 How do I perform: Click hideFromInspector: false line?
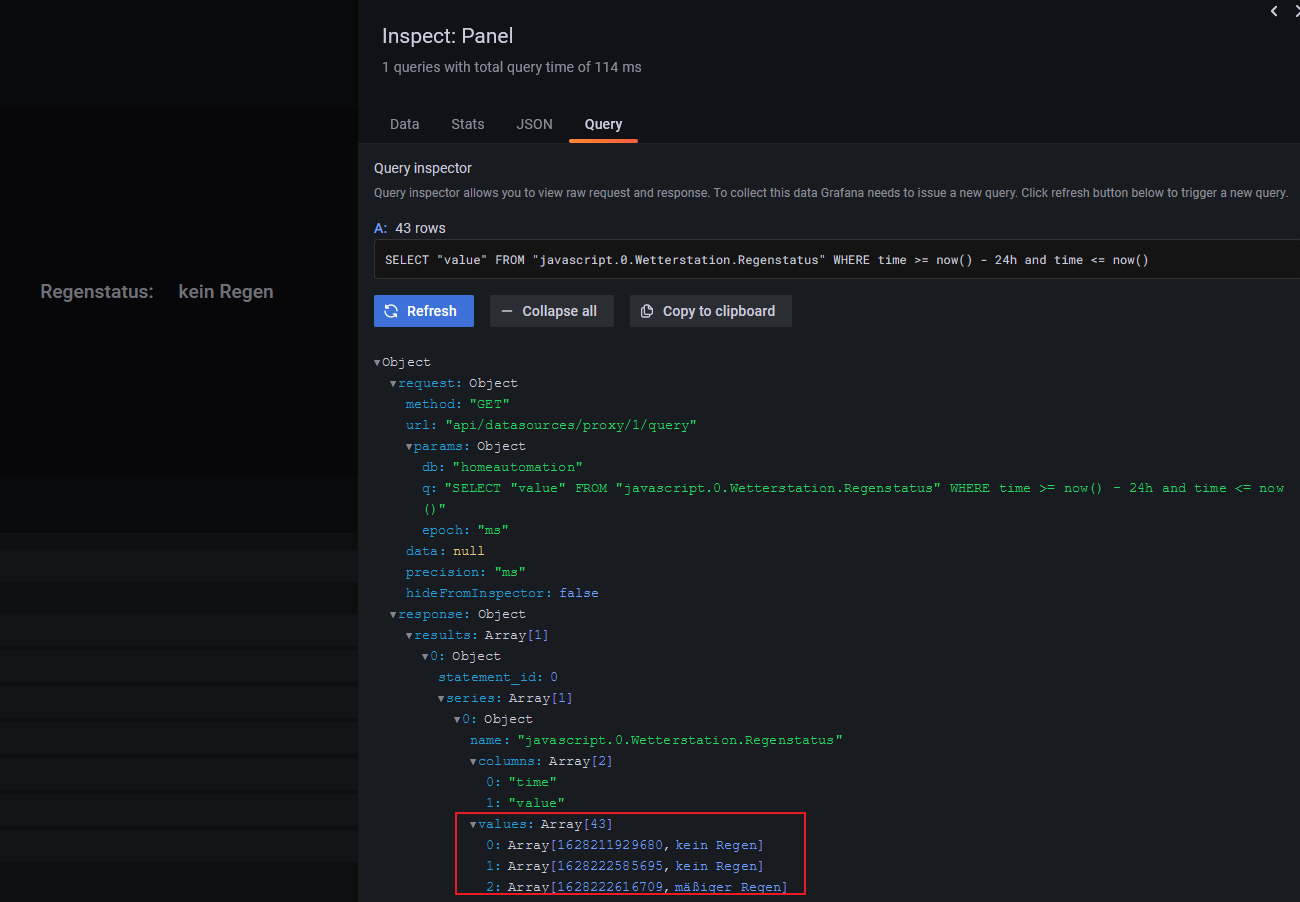[502, 593]
